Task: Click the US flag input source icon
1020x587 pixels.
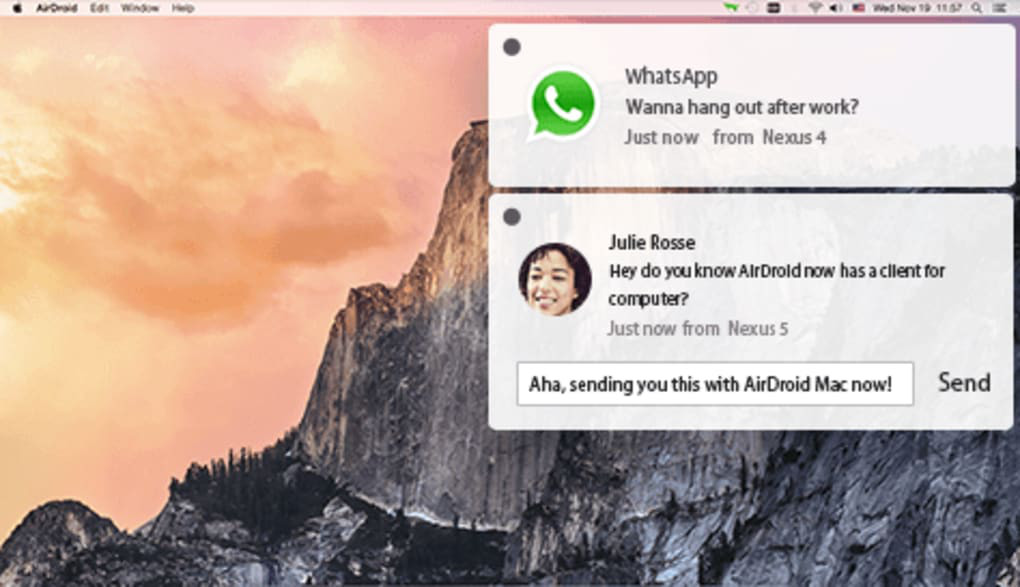Action: [x=858, y=8]
